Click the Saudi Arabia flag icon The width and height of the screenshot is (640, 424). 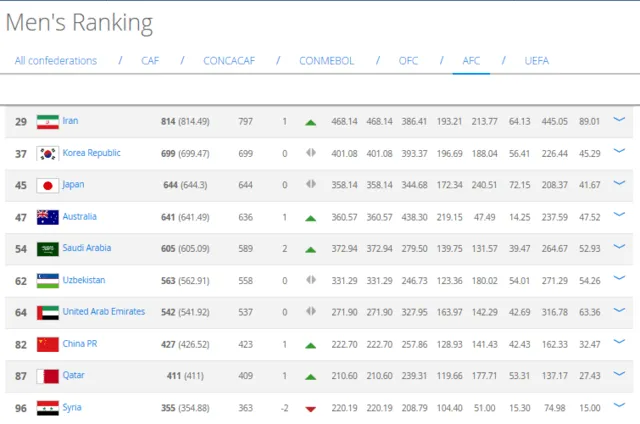(48, 249)
